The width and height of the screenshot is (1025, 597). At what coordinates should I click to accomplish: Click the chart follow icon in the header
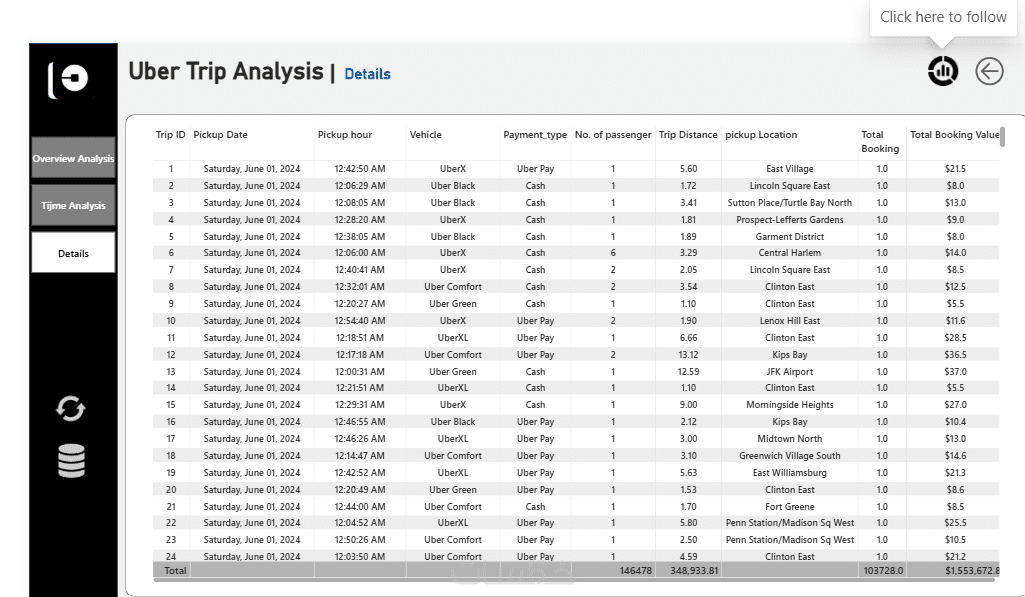[x=943, y=71]
